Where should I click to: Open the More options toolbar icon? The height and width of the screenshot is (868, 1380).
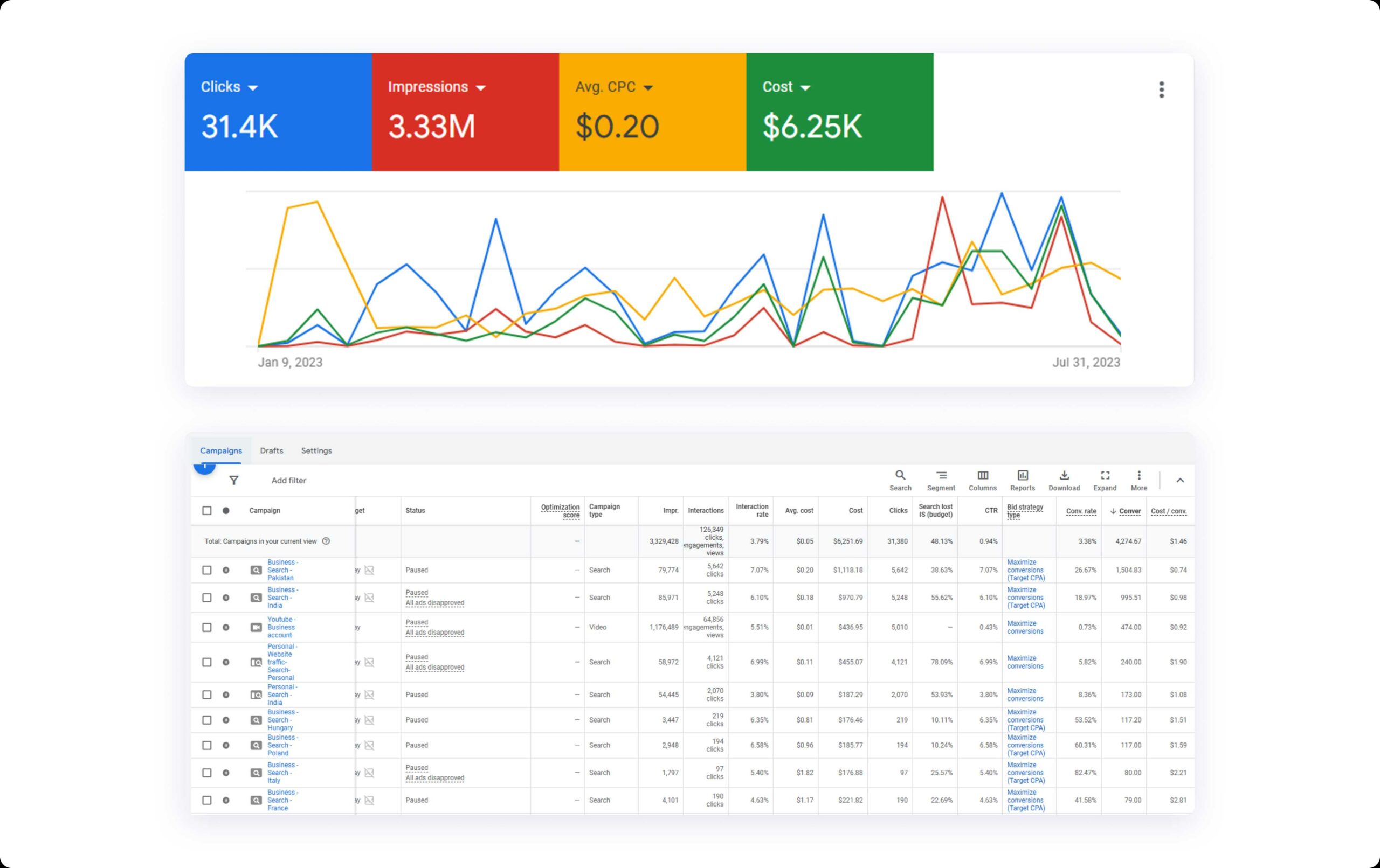click(1138, 476)
